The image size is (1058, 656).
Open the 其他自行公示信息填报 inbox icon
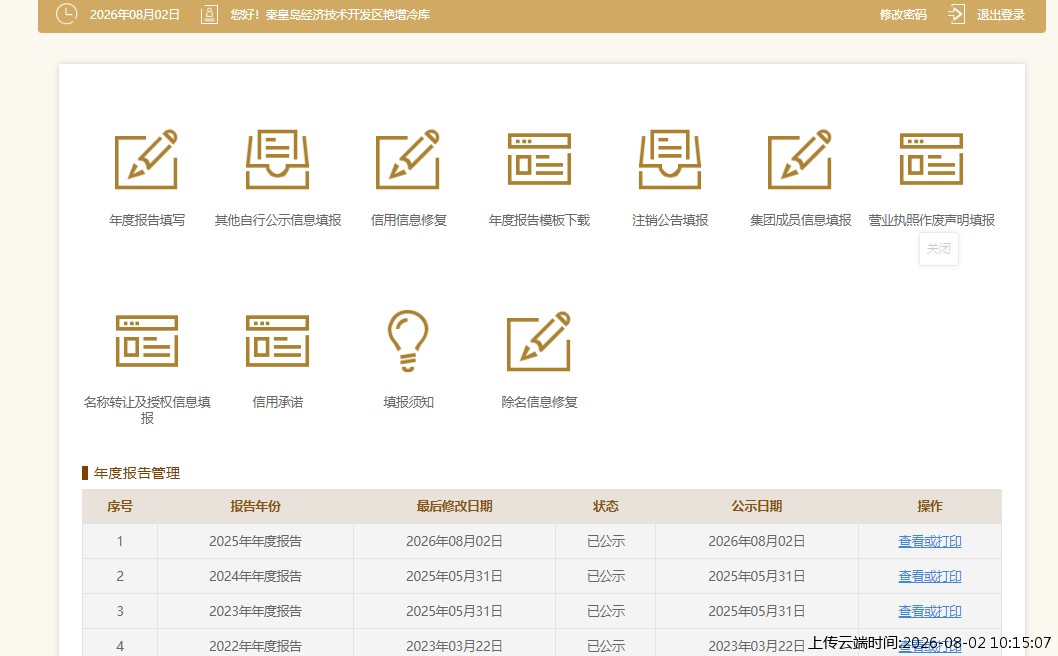pyautogui.click(x=277, y=159)
